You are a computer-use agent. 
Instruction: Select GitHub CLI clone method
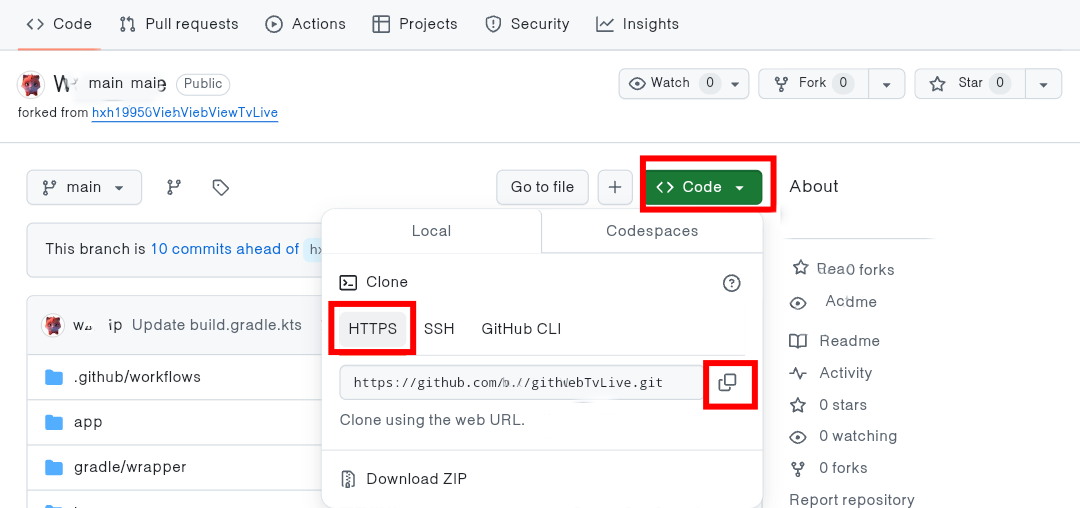point(521,329)
